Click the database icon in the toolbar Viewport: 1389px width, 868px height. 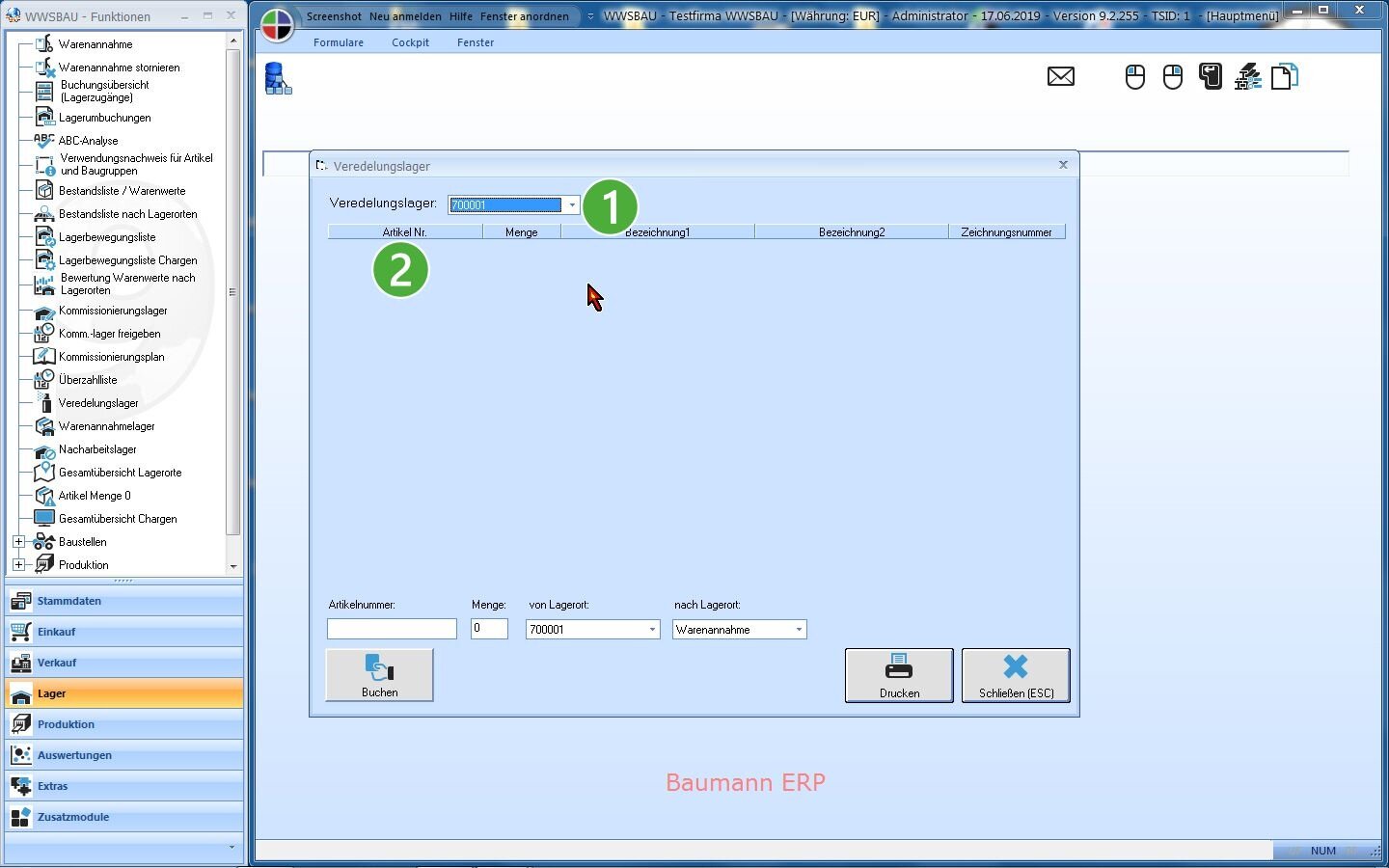click(x=278, y=78)
